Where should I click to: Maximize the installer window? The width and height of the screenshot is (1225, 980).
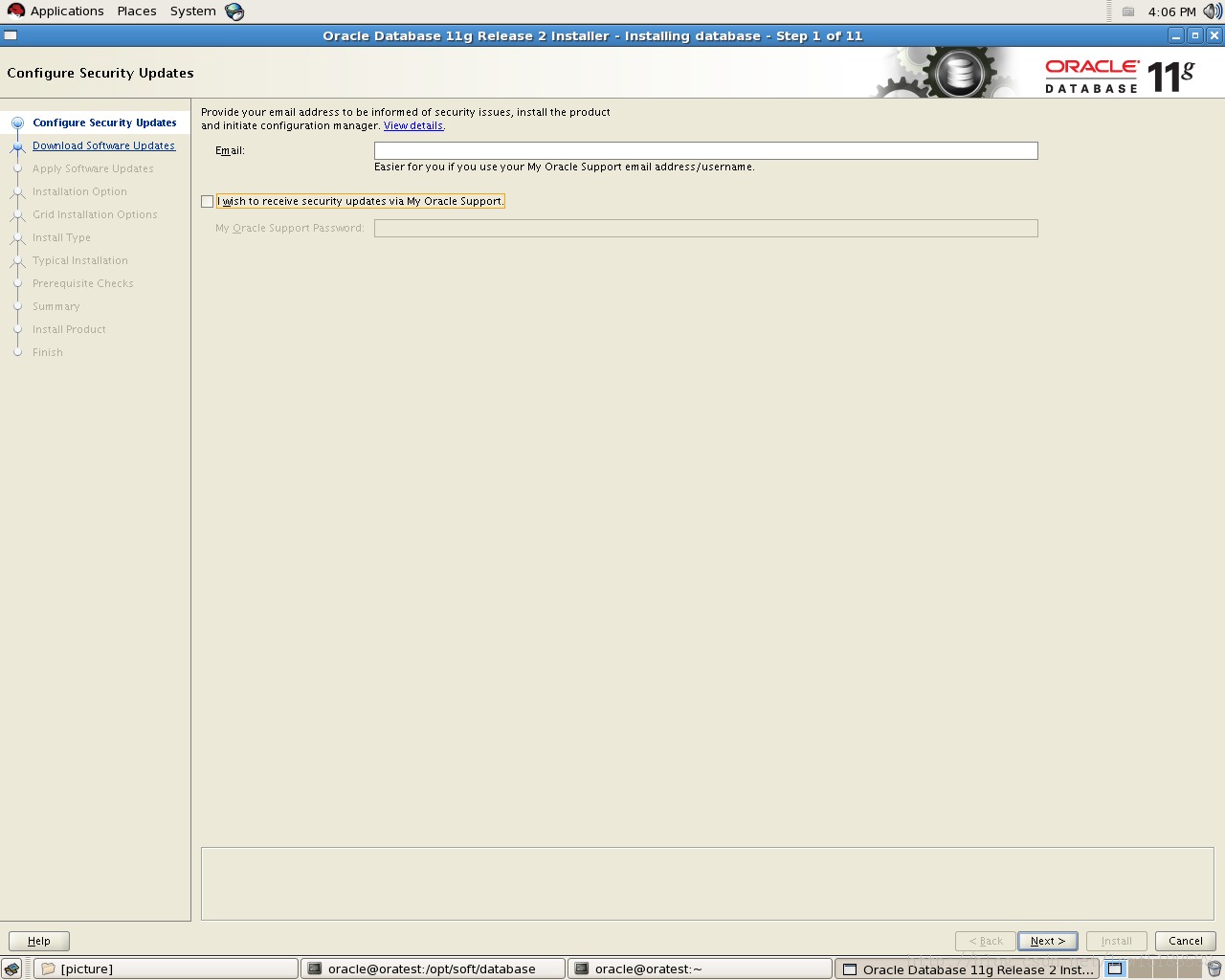click(1195, 35)
